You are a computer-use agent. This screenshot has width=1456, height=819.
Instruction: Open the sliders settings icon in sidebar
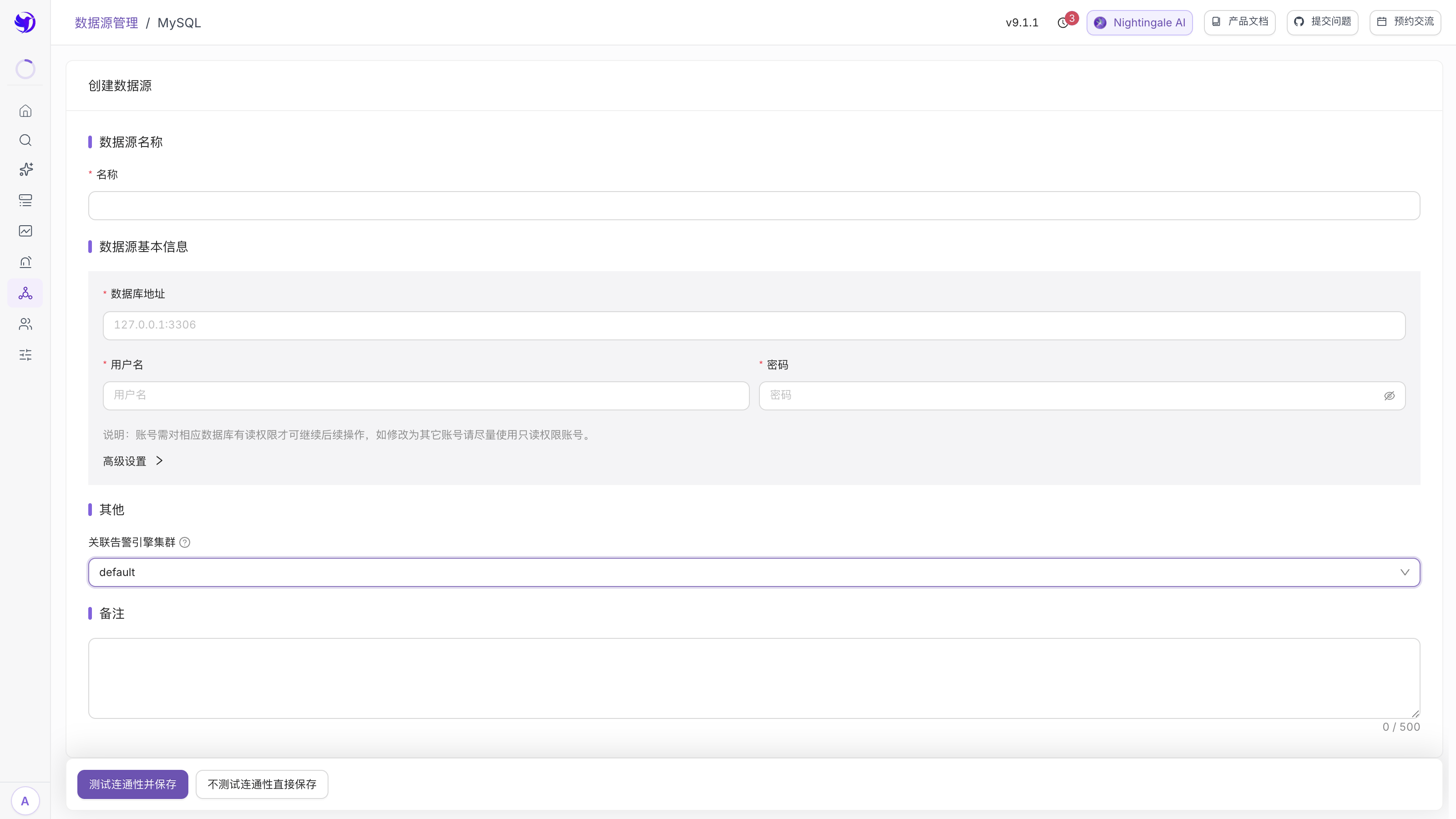tap(25, 355)
